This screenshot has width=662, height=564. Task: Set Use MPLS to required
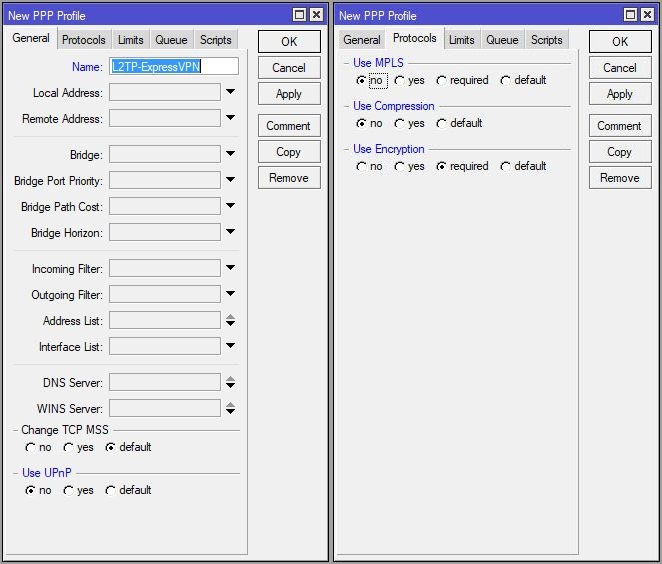(462, 80)
